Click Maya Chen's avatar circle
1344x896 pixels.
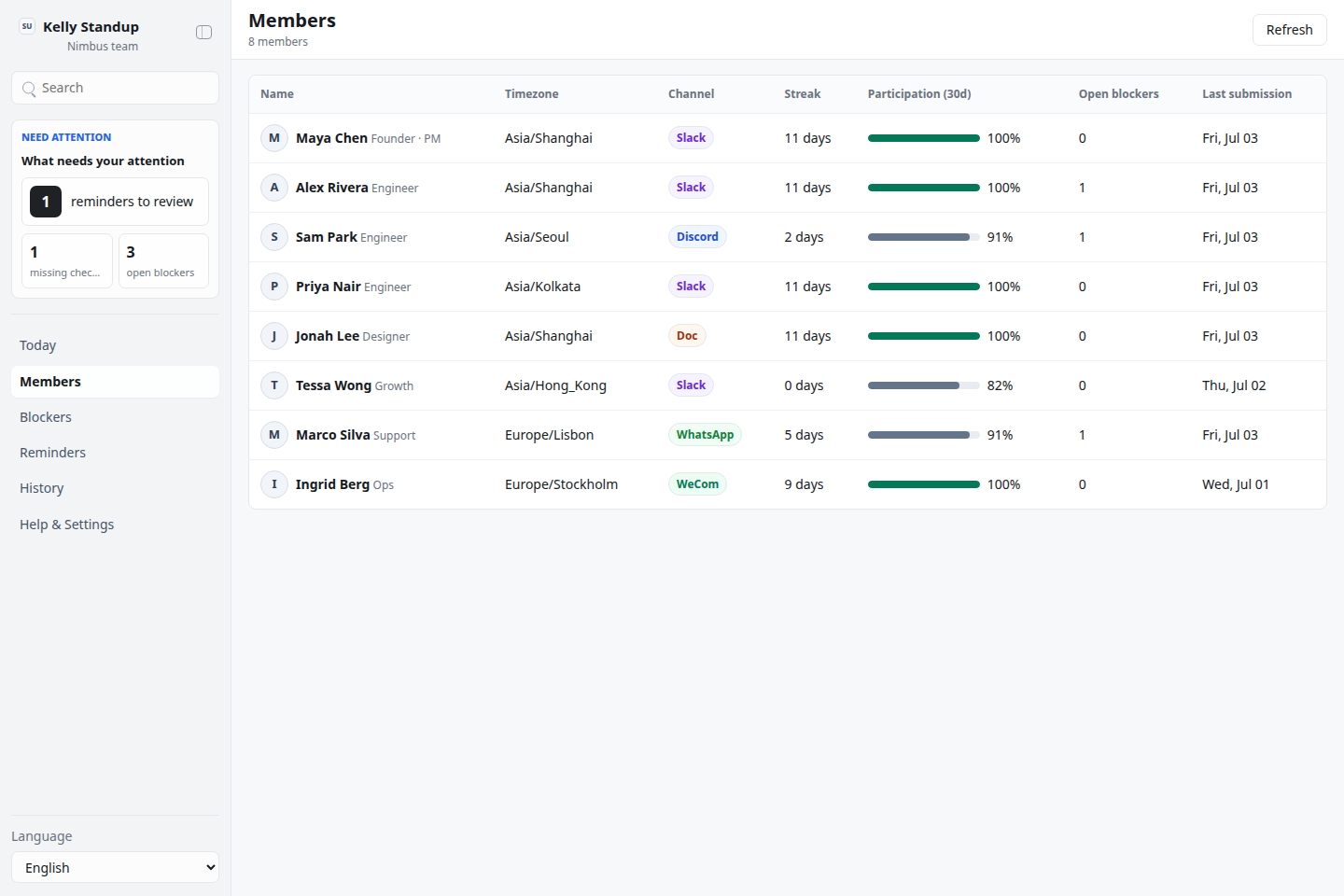click(274, 138)
